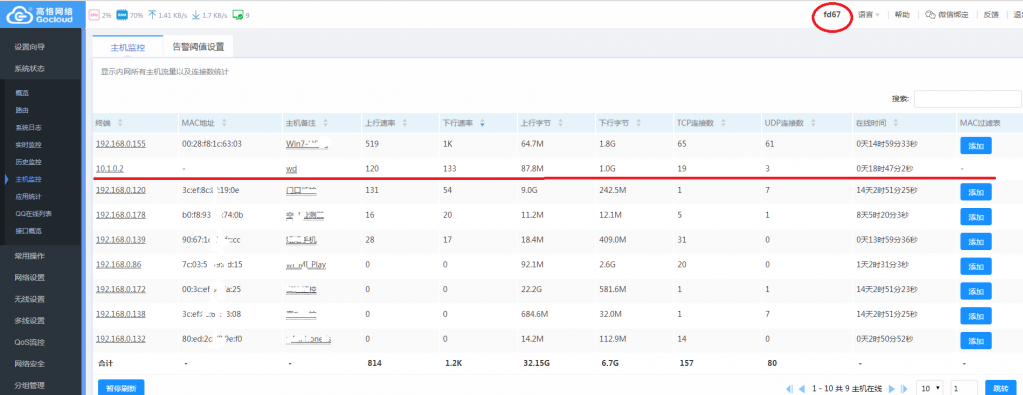
Task: Go to the next page arrow
Action: [x=892, y=388]
